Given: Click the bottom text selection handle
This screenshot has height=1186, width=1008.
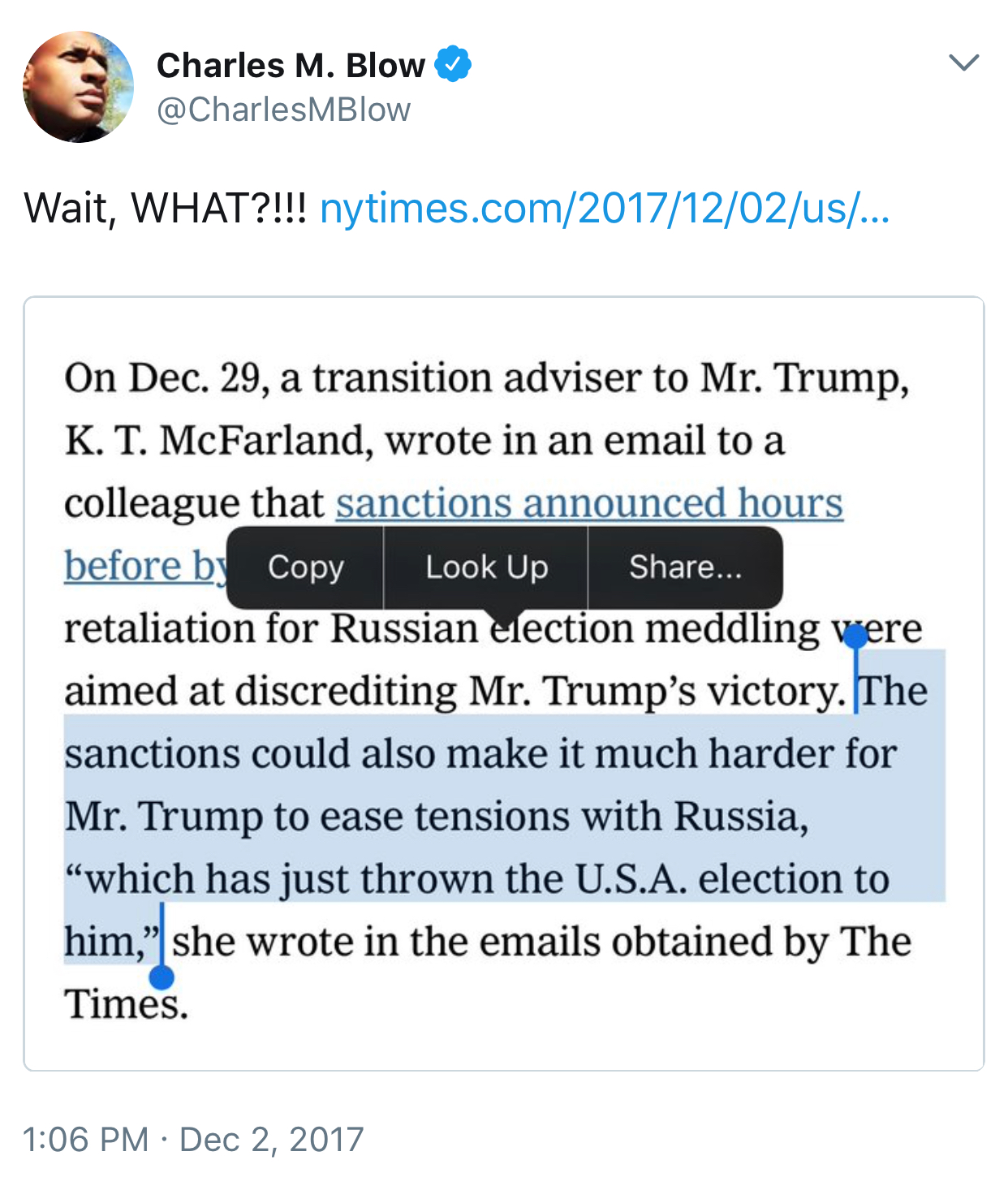Looking at the screenshot, I should click(162, 977).
